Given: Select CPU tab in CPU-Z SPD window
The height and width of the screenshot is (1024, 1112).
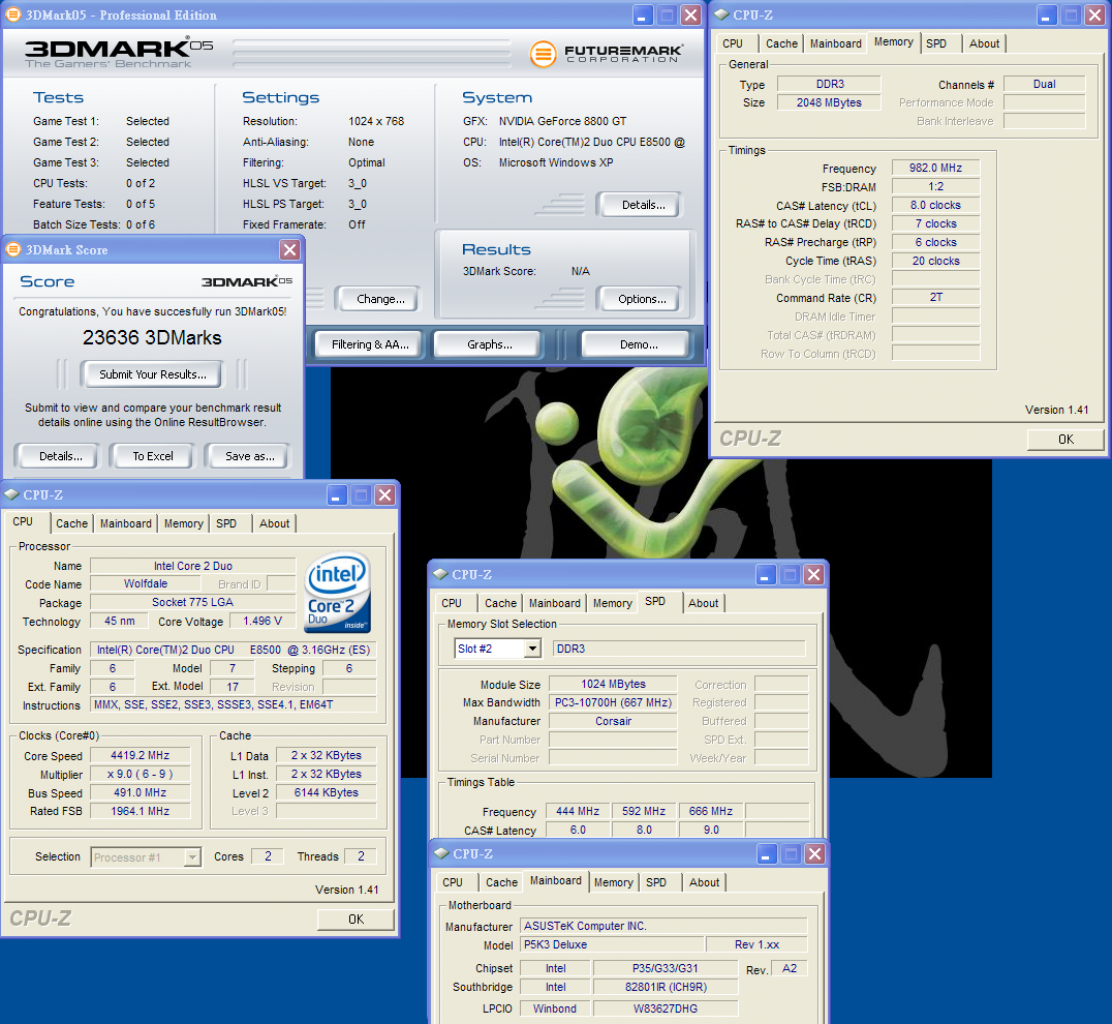Looking at the screenshot, I should click(452, 603).
